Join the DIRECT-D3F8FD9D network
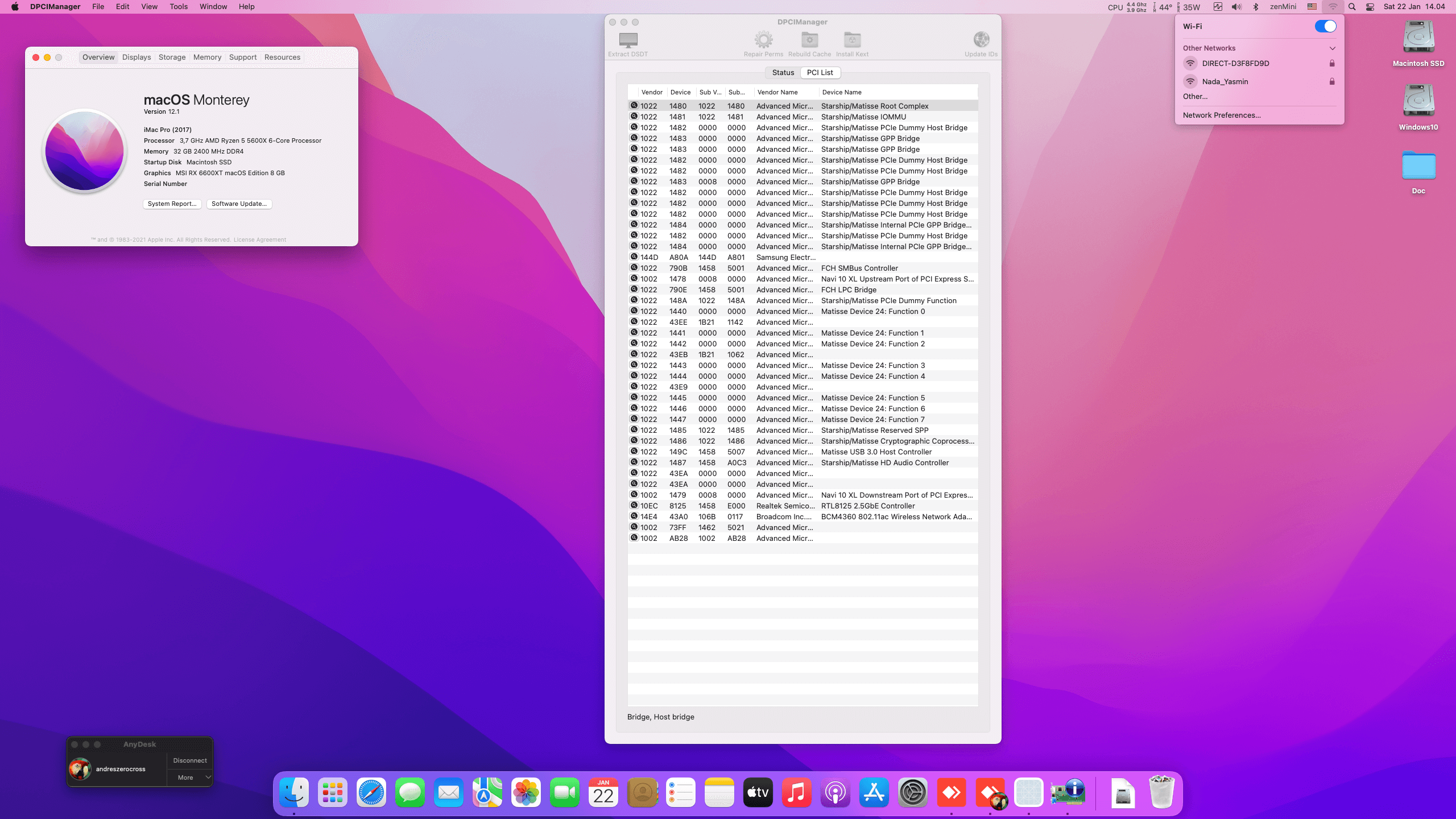The height and width of the screenshot is (819, 1456). coord(1259,63)
